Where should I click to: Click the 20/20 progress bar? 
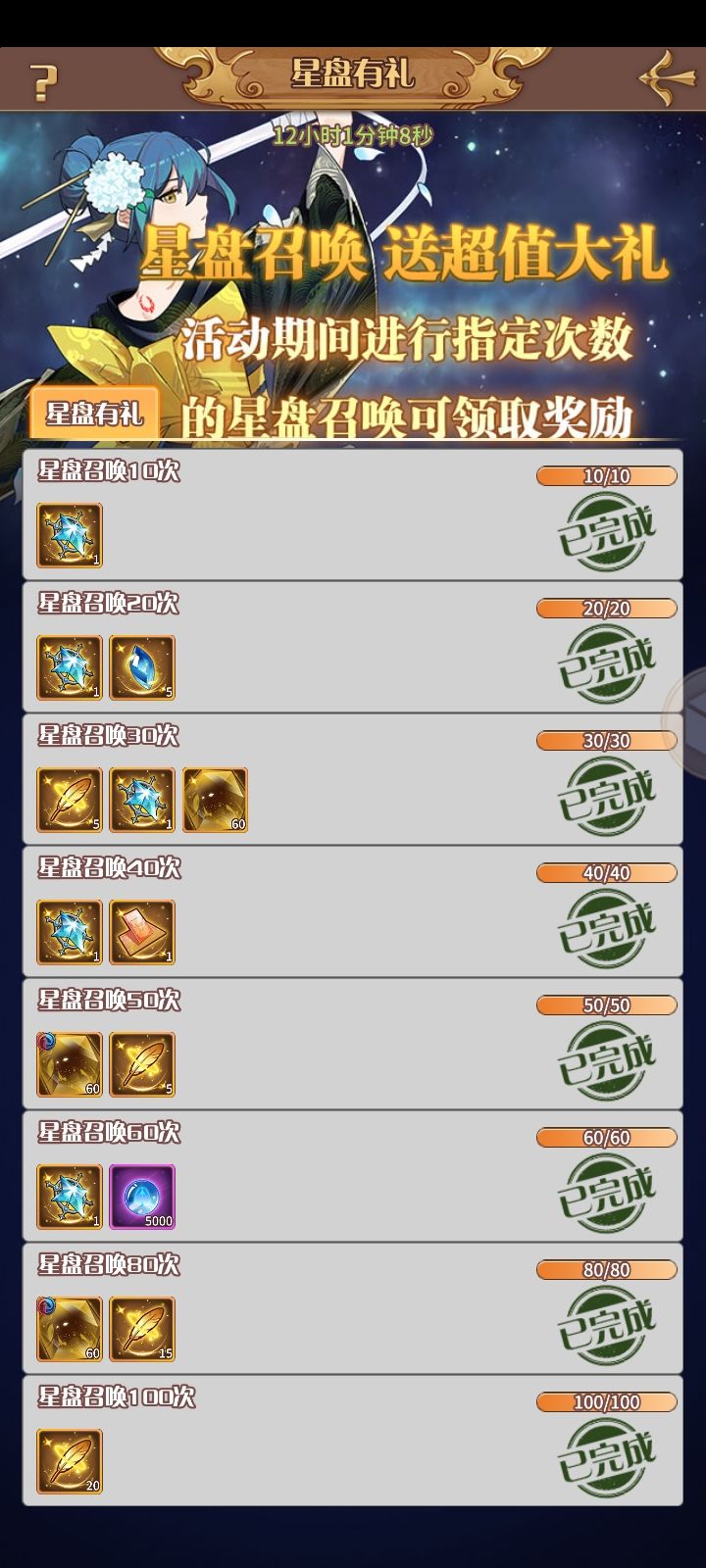click(x=606, y=609)
